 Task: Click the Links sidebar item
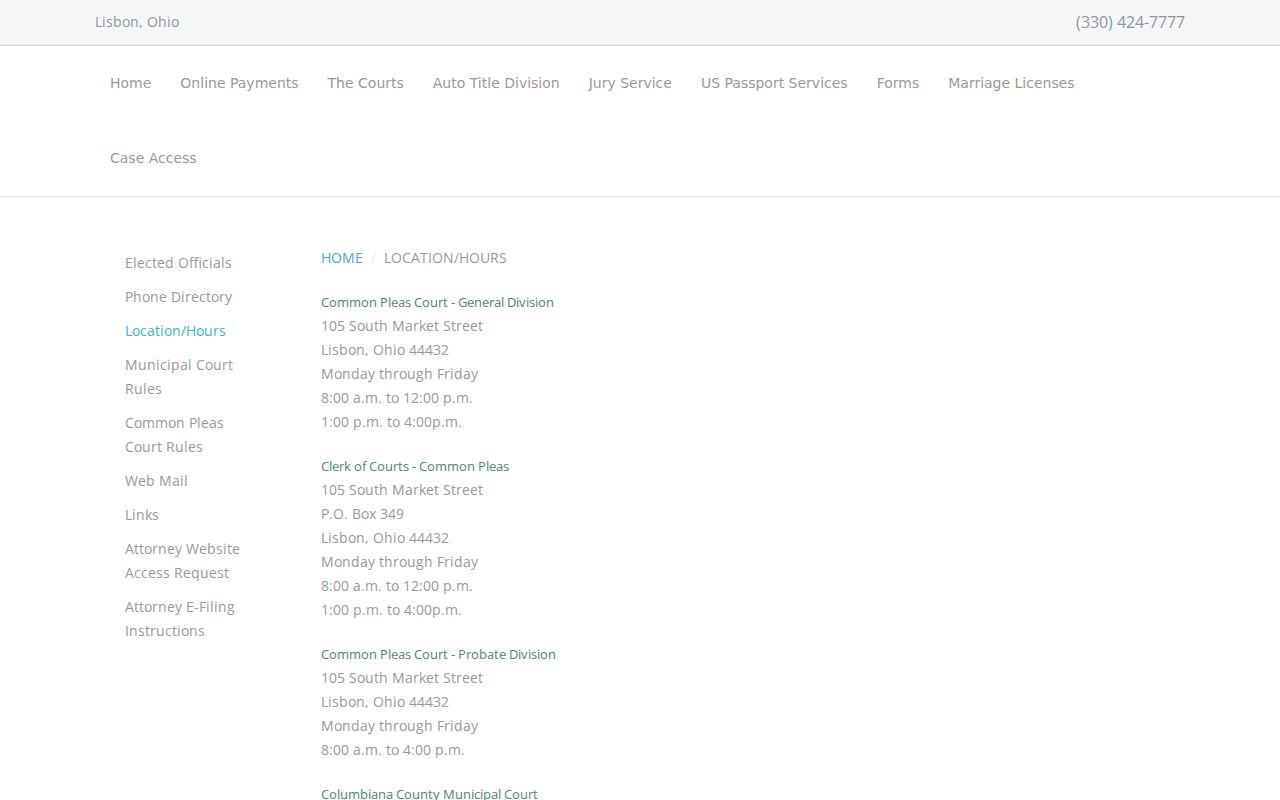[142, 515]
